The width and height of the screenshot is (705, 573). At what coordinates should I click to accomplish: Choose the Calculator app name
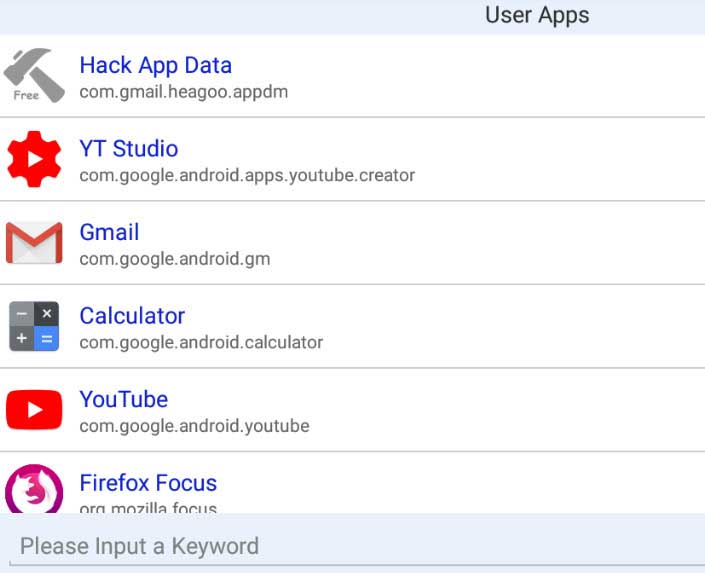point(132,316)
